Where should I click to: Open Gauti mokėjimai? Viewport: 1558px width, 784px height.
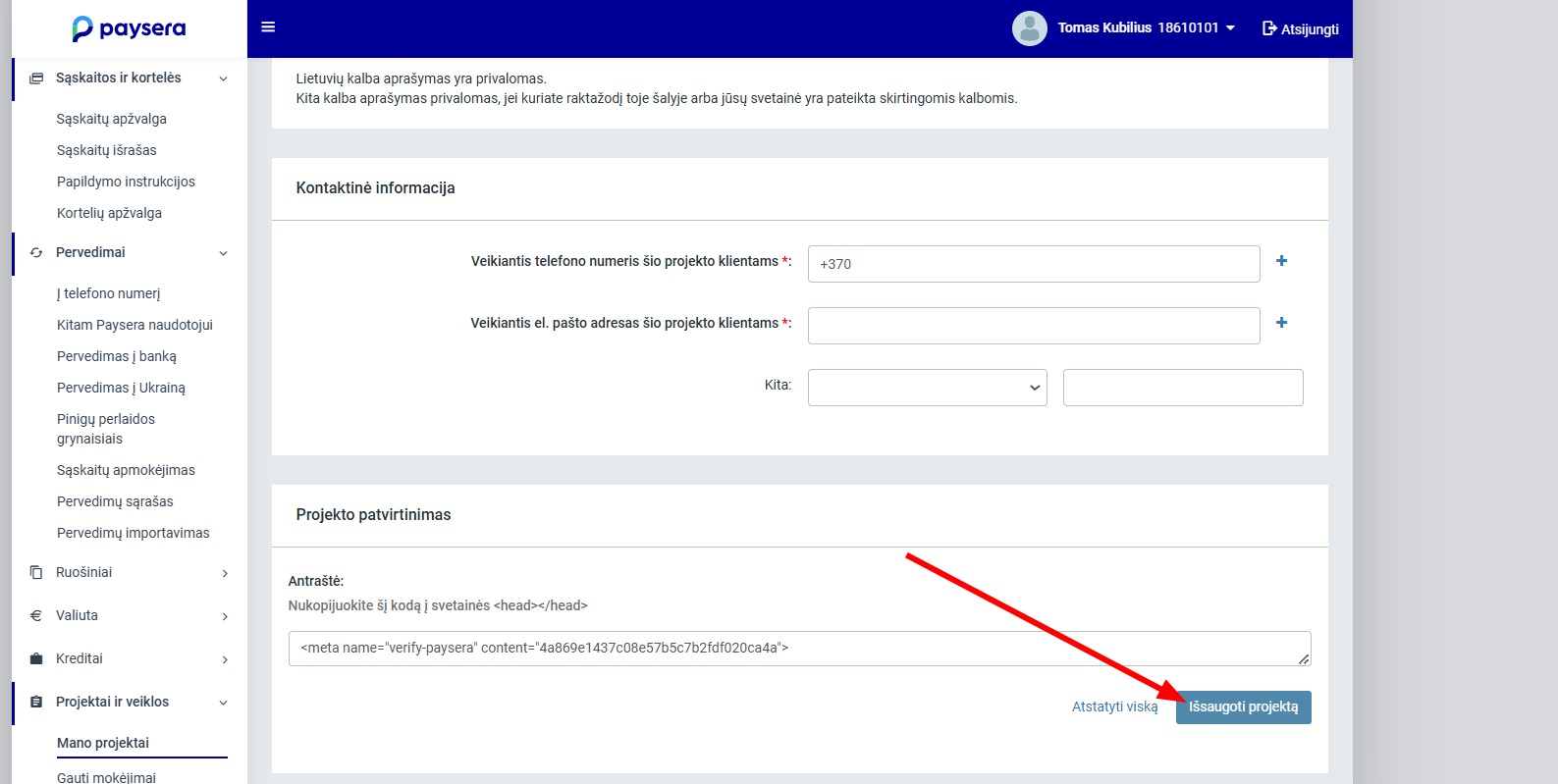point(106,777)
